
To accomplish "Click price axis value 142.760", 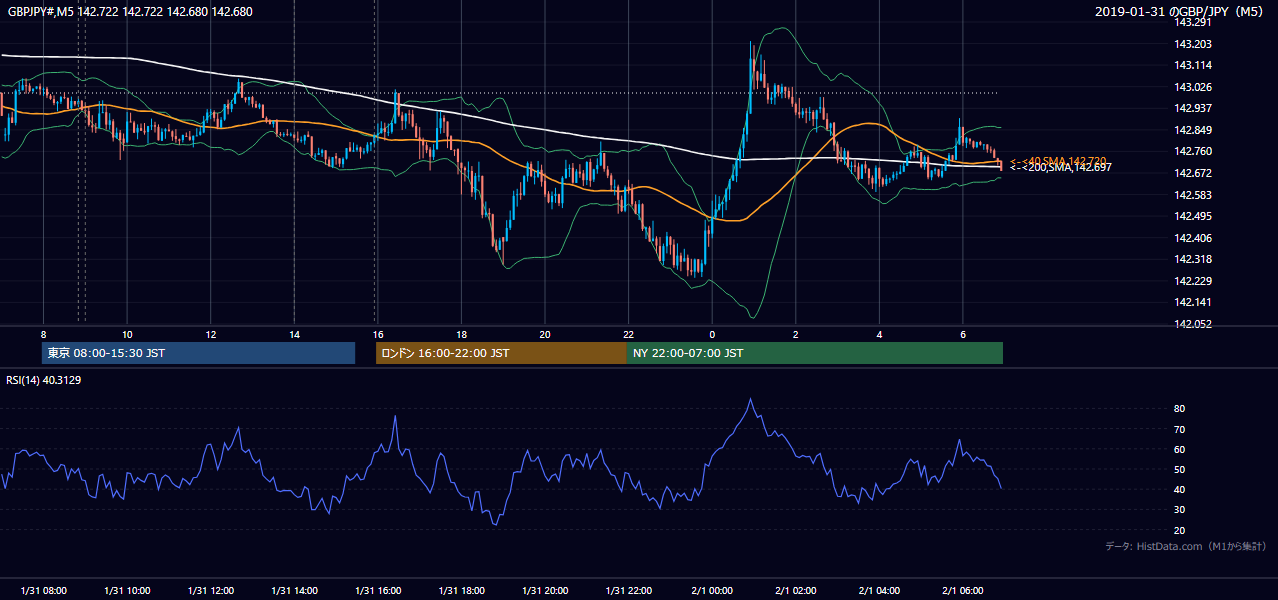I will pos(1192,151).
